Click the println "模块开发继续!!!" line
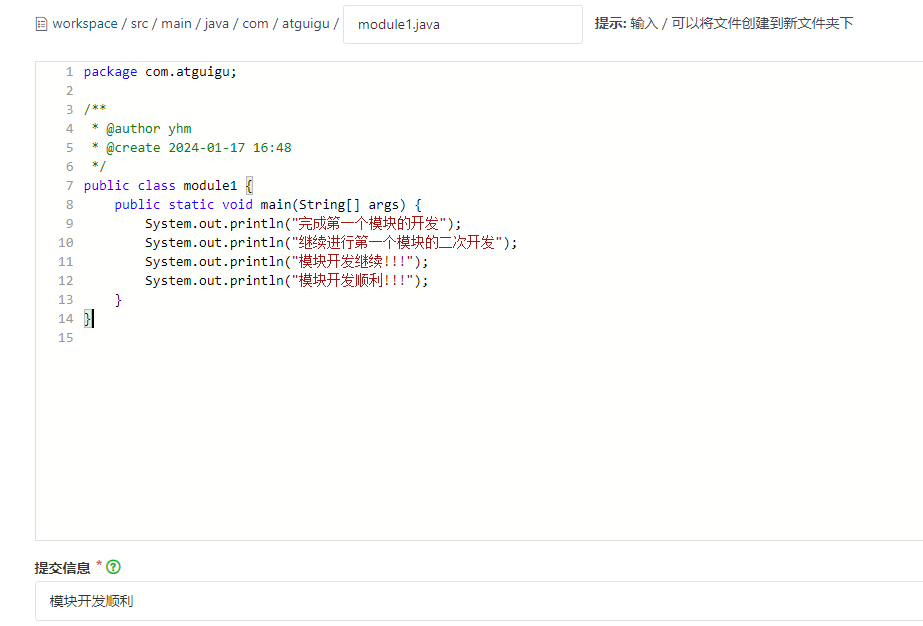This screenshot has width=923, height=626. 286,262
